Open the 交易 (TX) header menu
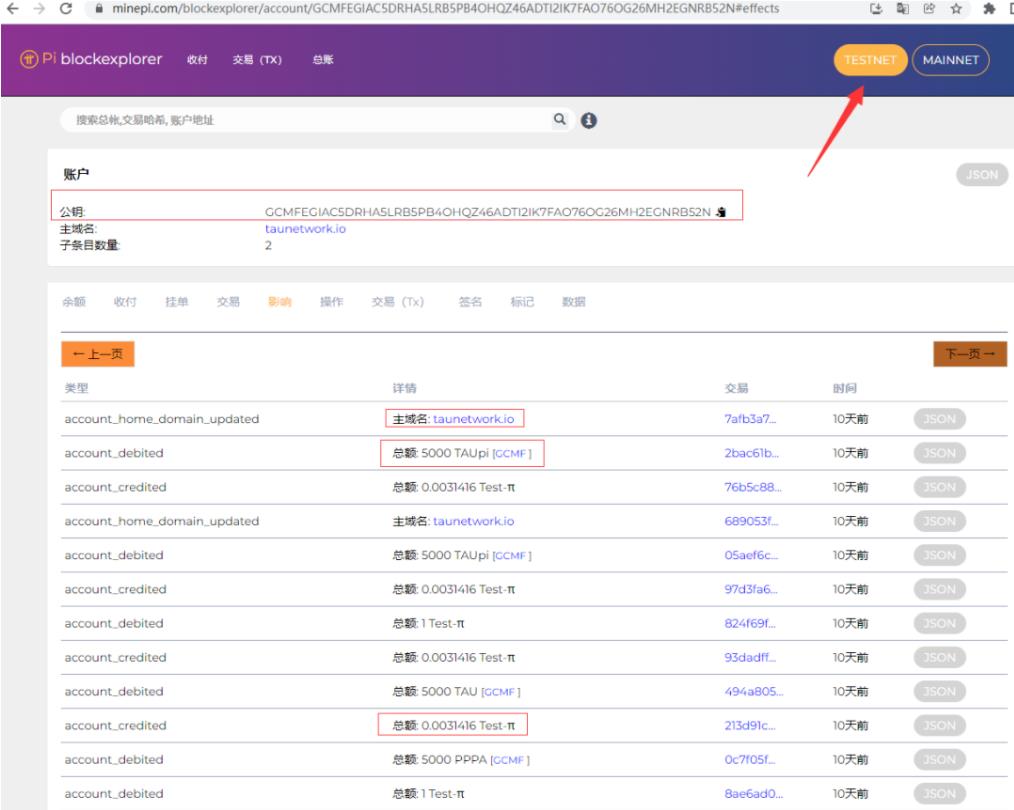 [x=257, y=59]
